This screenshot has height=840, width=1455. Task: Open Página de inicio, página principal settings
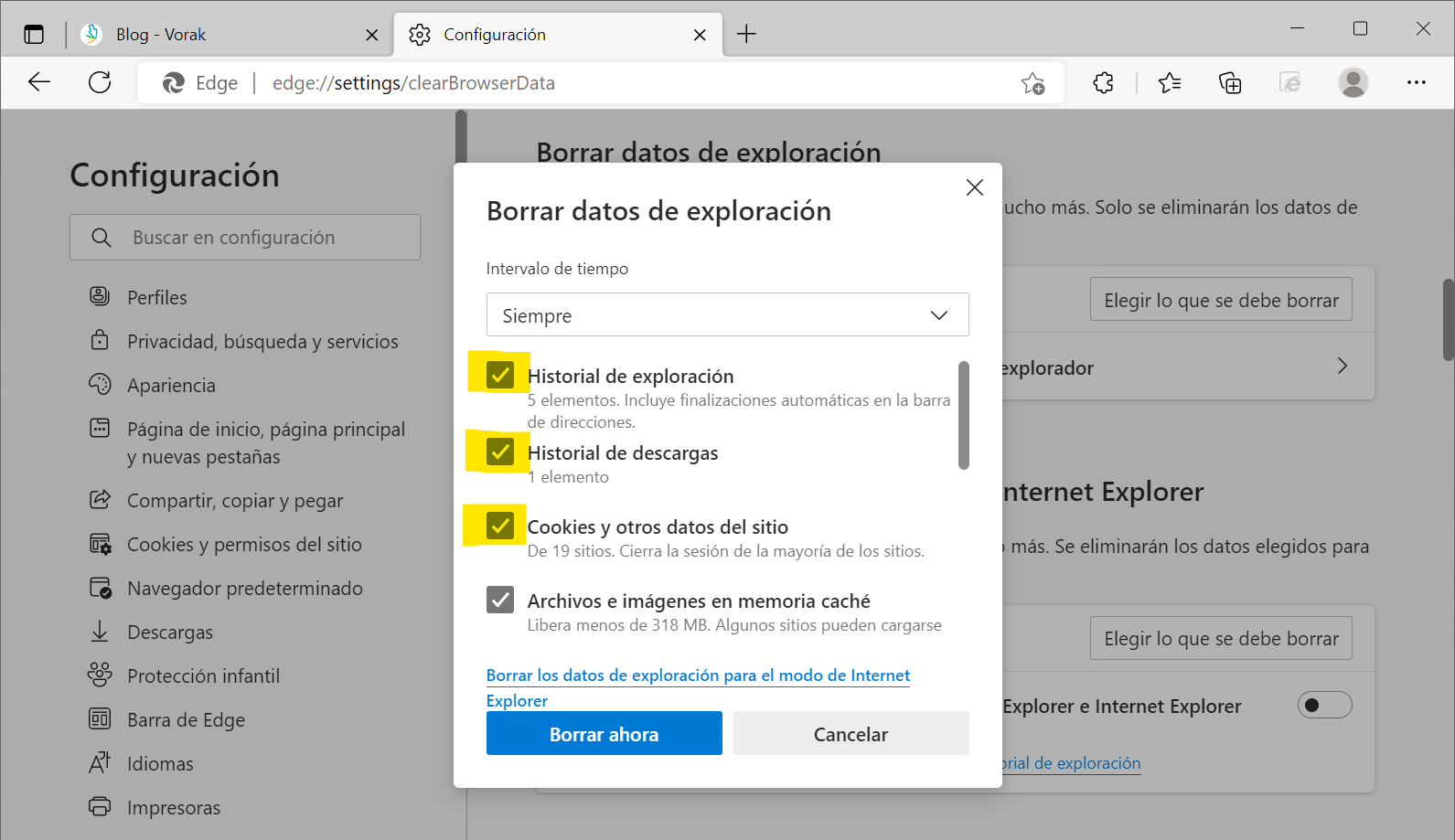246,443
